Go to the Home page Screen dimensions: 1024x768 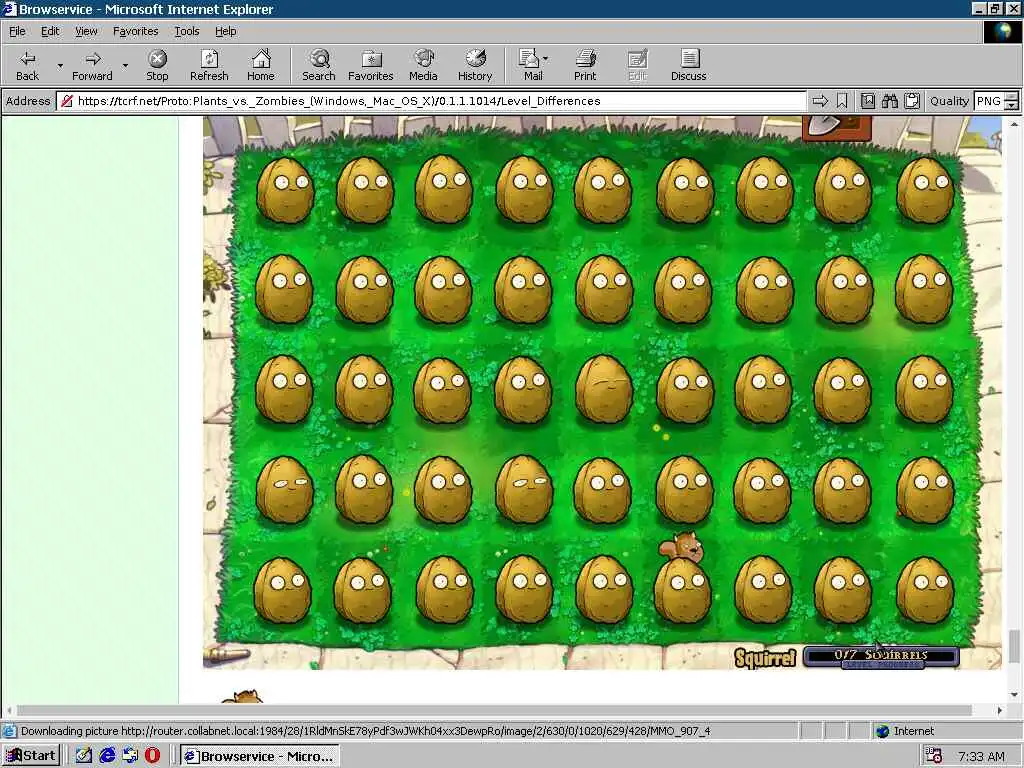tap(261, 65)
